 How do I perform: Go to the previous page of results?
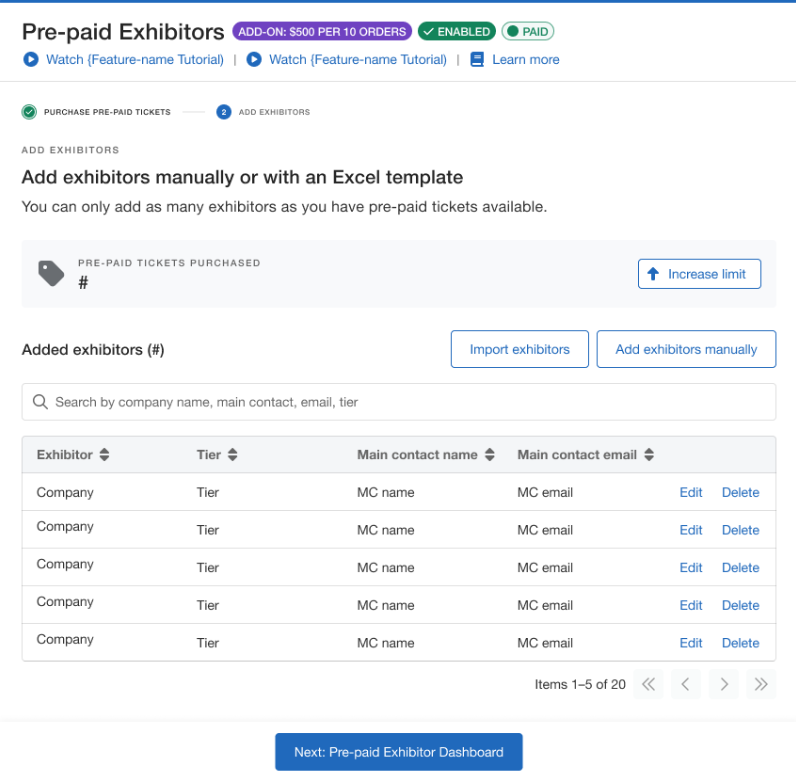685,684
